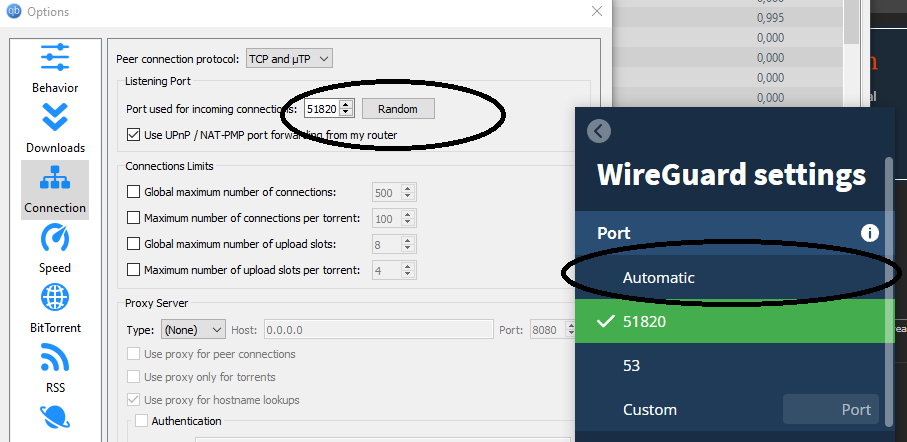Select the Custom WireGuard port option
This screenshot has width=907, height=442.
pos(650,410)
